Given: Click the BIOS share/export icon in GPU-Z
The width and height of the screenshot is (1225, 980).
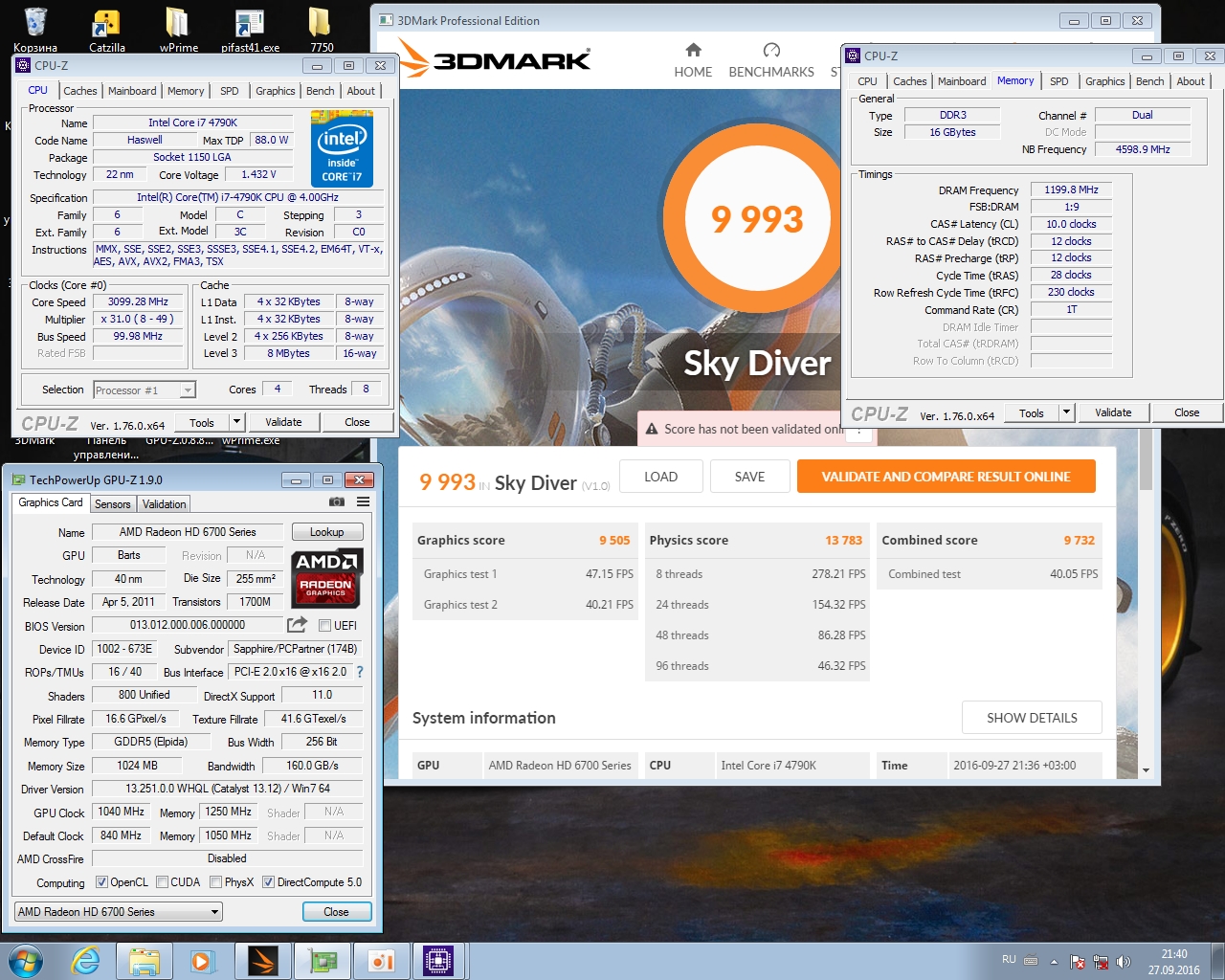Looking at the screenshot, I should 298,625.
